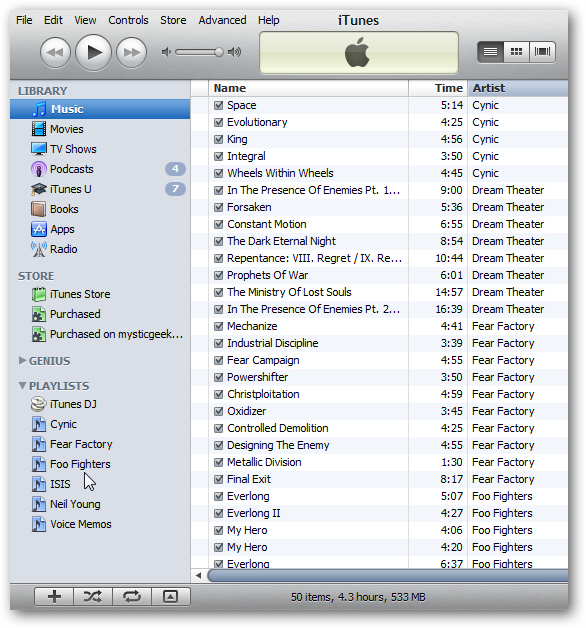The height and width of the screenshot is (628, 586).
Task: Collapse the Playlists section
Action: tap(22, 386)
